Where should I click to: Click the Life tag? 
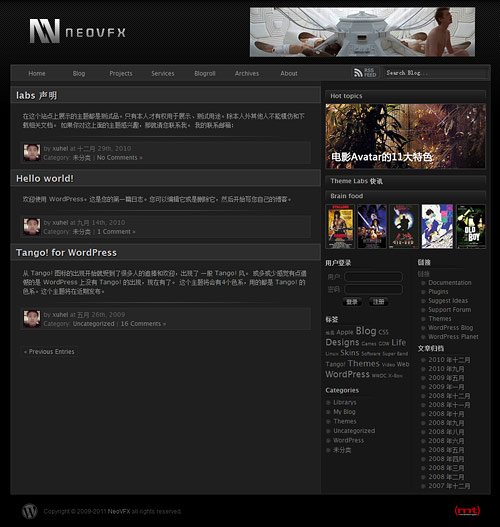(x=399, y=342)
